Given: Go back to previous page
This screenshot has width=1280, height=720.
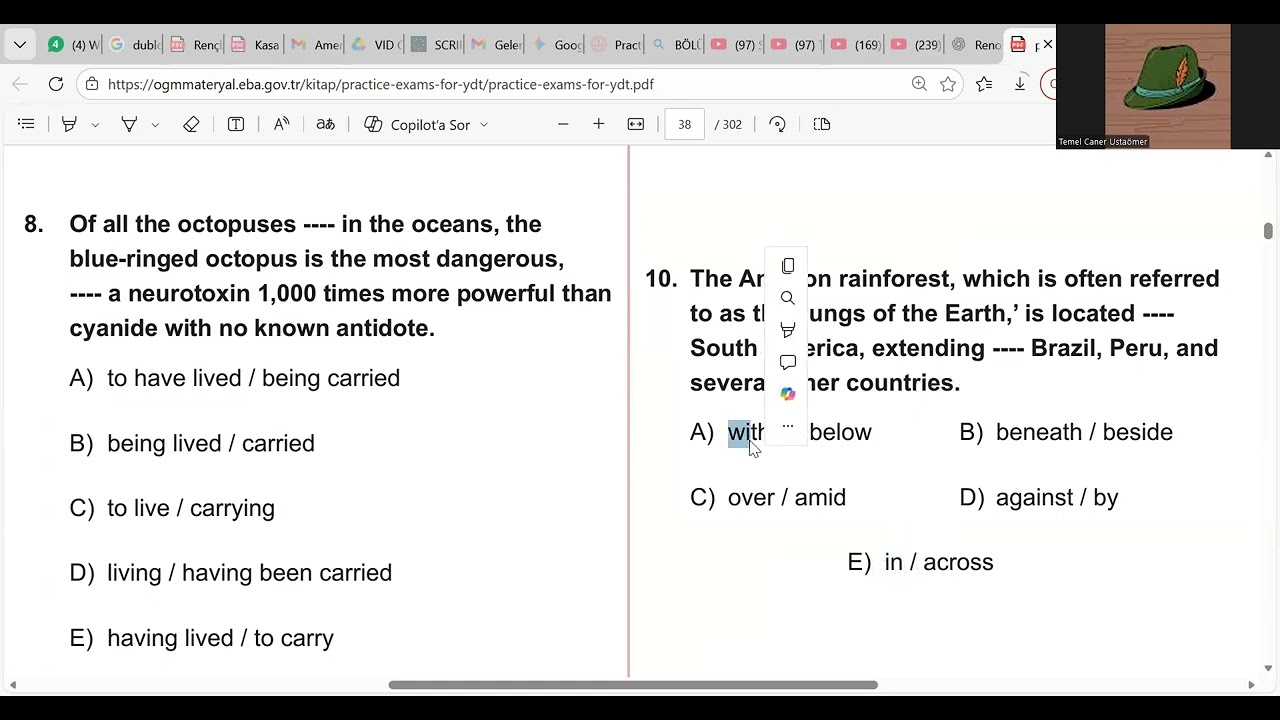Looking at the screenshot, I should [x=20, y=84].
